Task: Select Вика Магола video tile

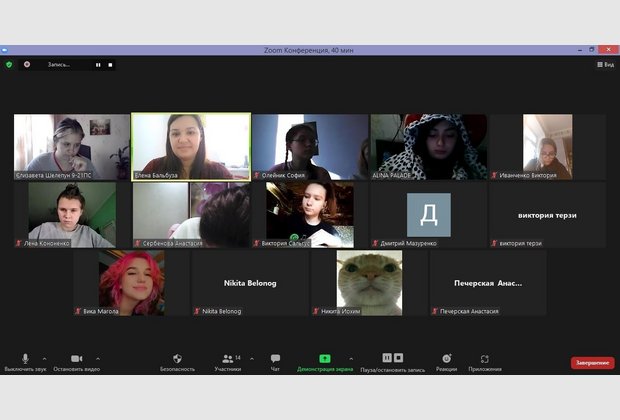Action: 131,283
